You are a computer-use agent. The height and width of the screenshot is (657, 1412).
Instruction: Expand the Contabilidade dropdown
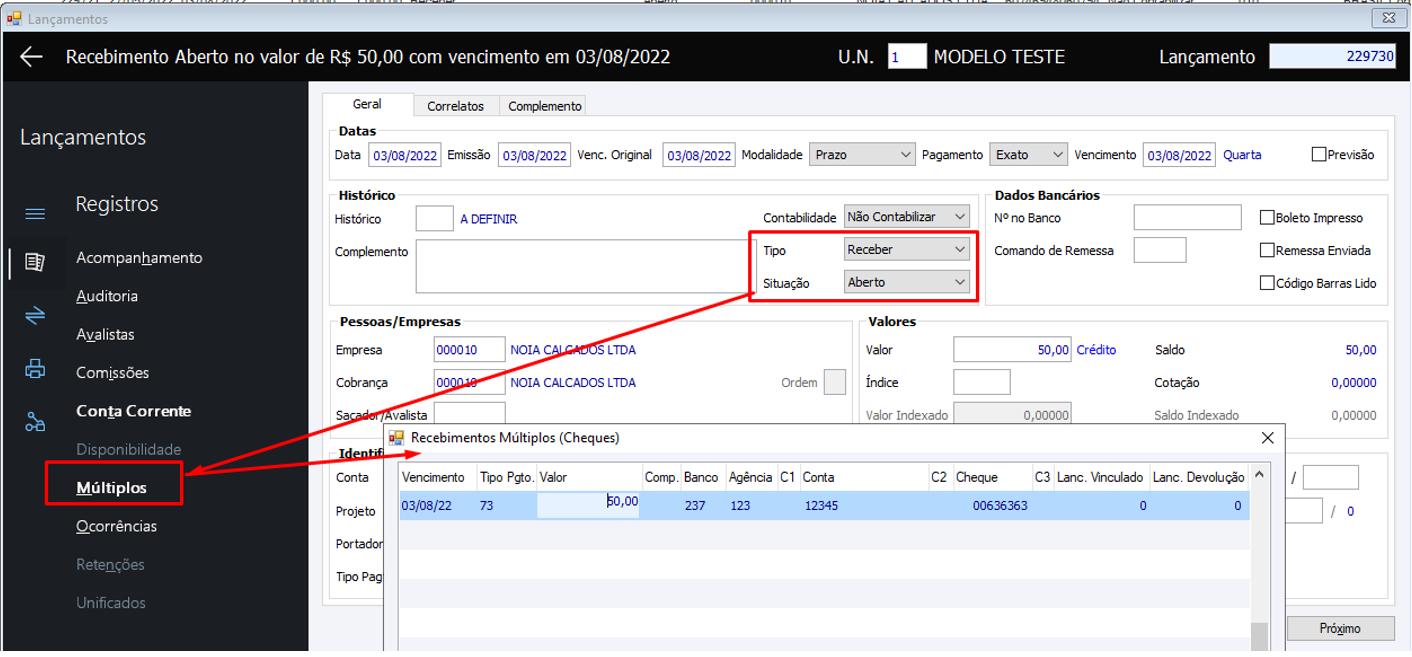(x=907, y=217)
